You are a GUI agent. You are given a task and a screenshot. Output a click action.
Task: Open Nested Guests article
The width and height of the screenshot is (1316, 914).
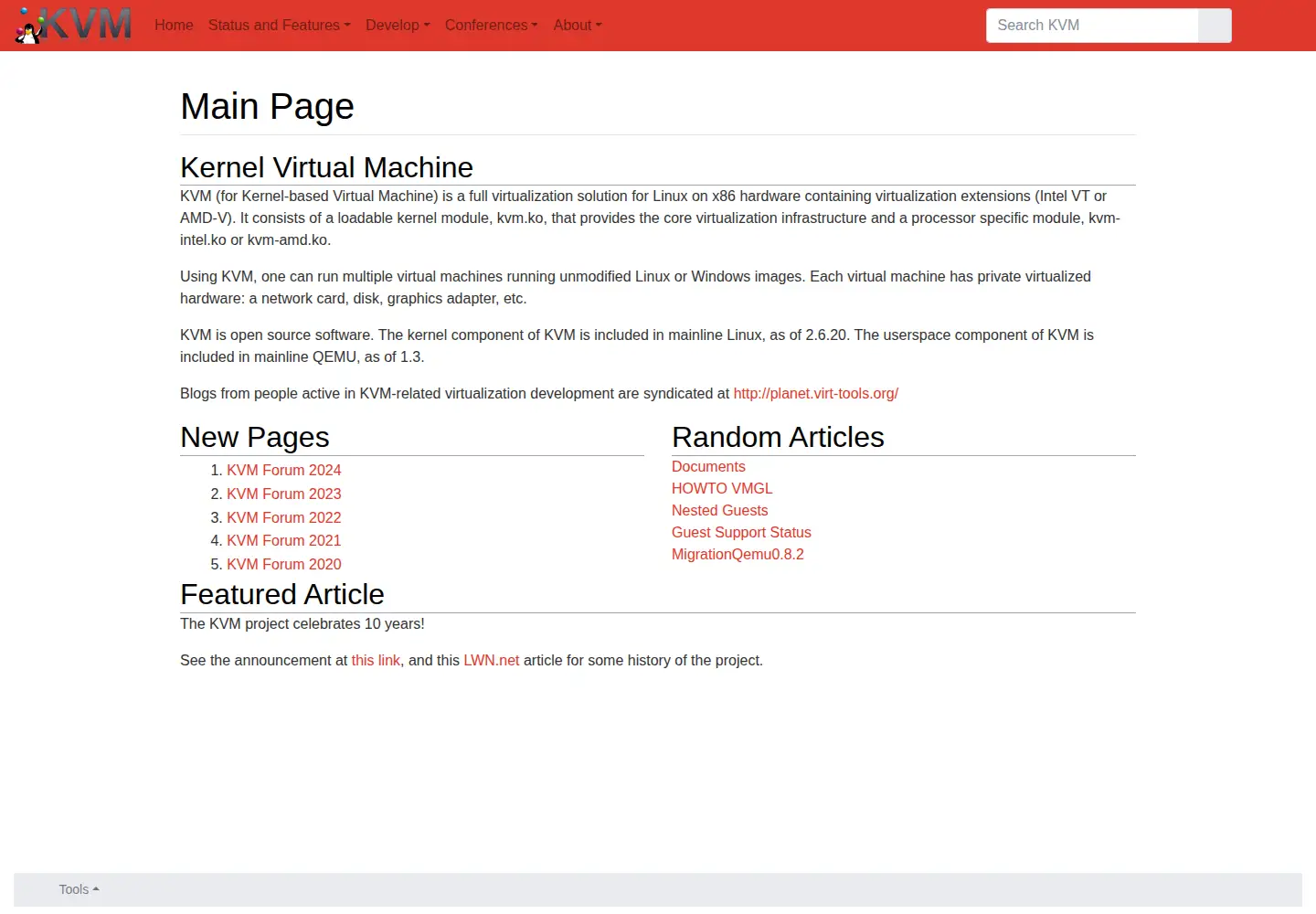pyautogui.click(x=719, y=511)
